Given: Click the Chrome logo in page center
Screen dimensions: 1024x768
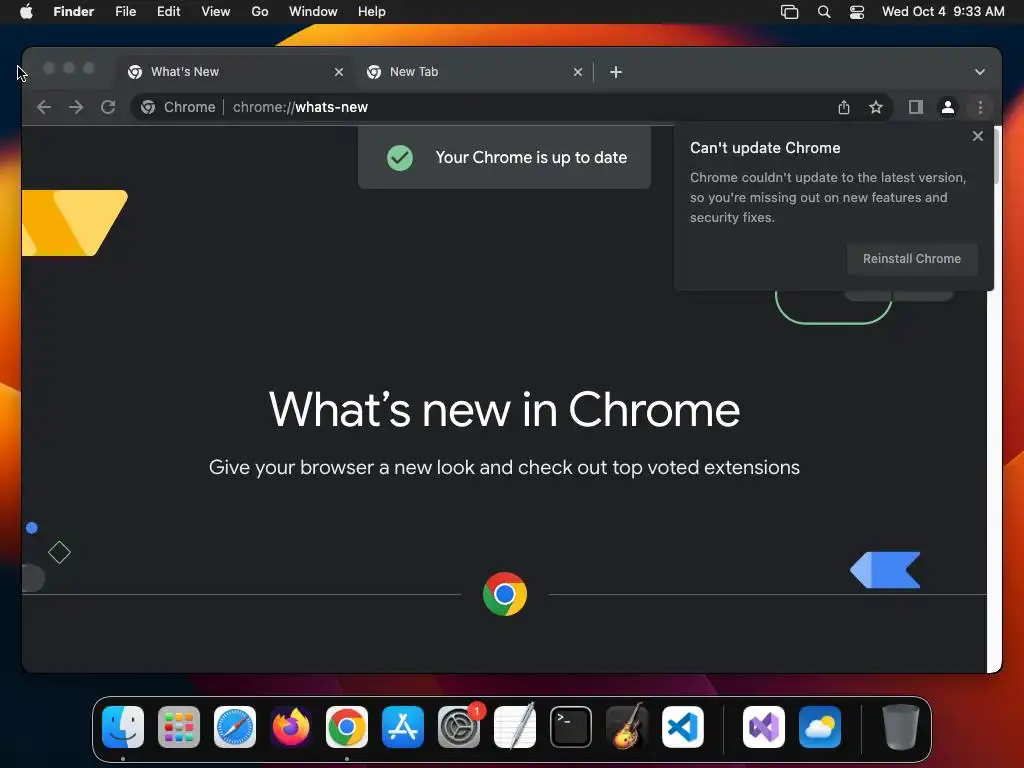Looking at the screenshot, I should [504, 594].
